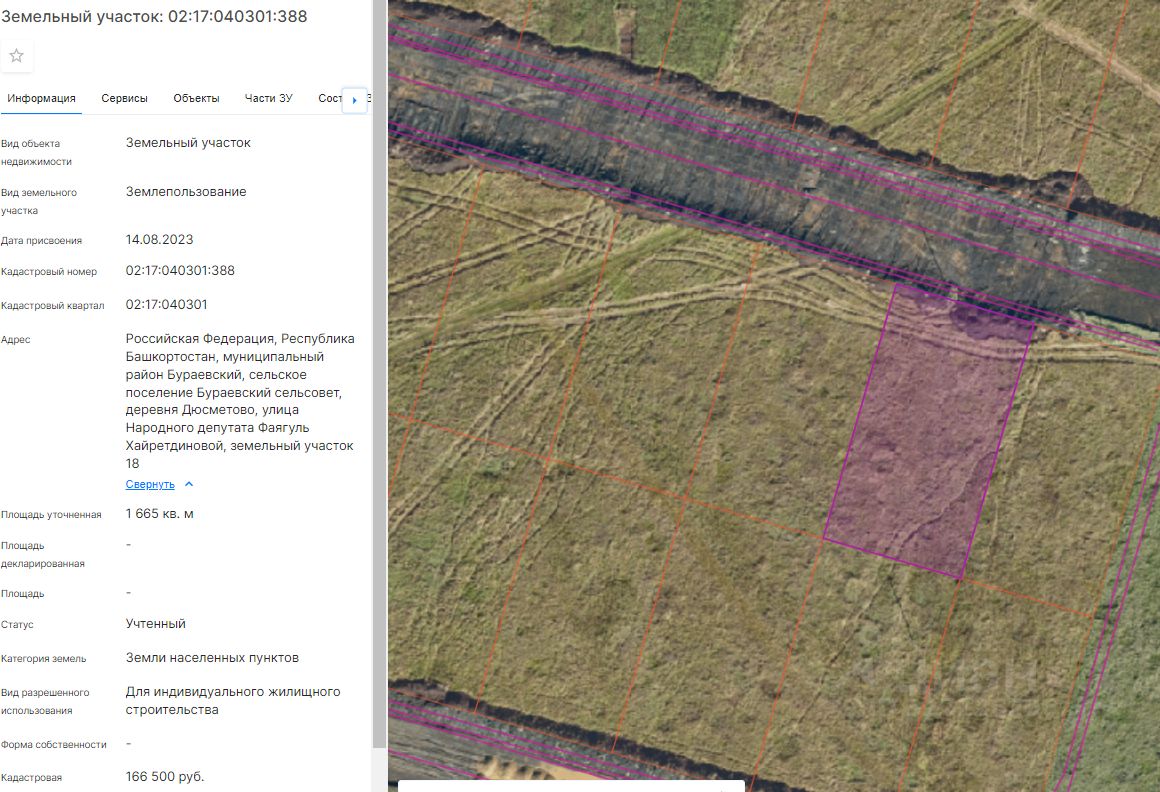Screen dimensions: 1160x792
Task: Click the cadastral value 166 500 руб.
Action: click(x=164, y=776)
